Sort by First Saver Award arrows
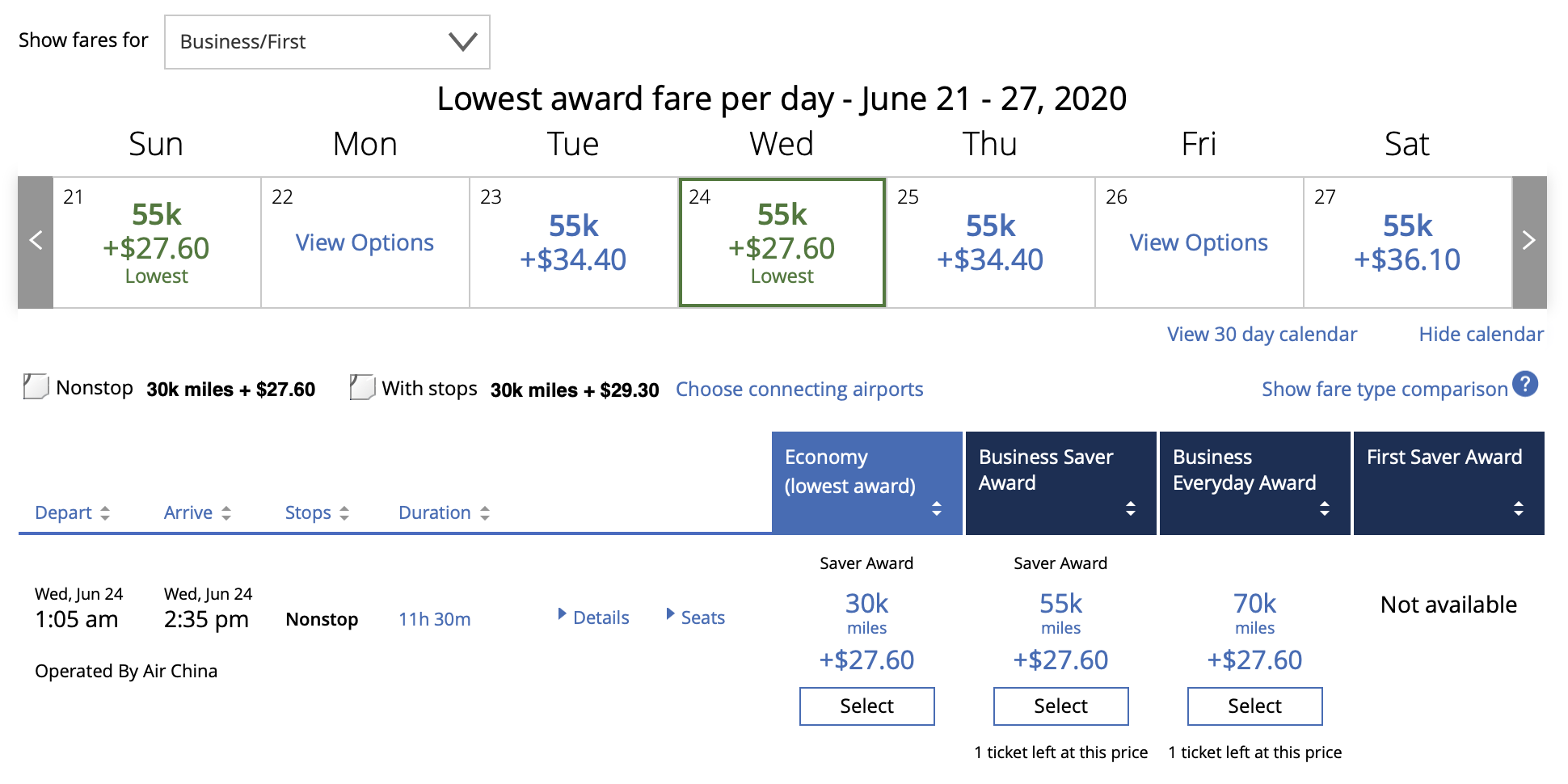This screenshot has width=1568, height=784. click(1519, 508)
